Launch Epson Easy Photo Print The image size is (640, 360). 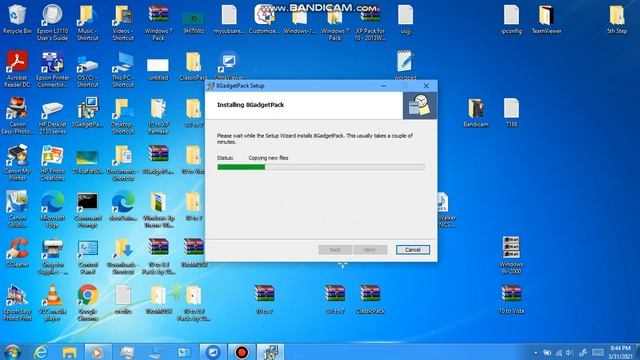[x=17, y=302]
